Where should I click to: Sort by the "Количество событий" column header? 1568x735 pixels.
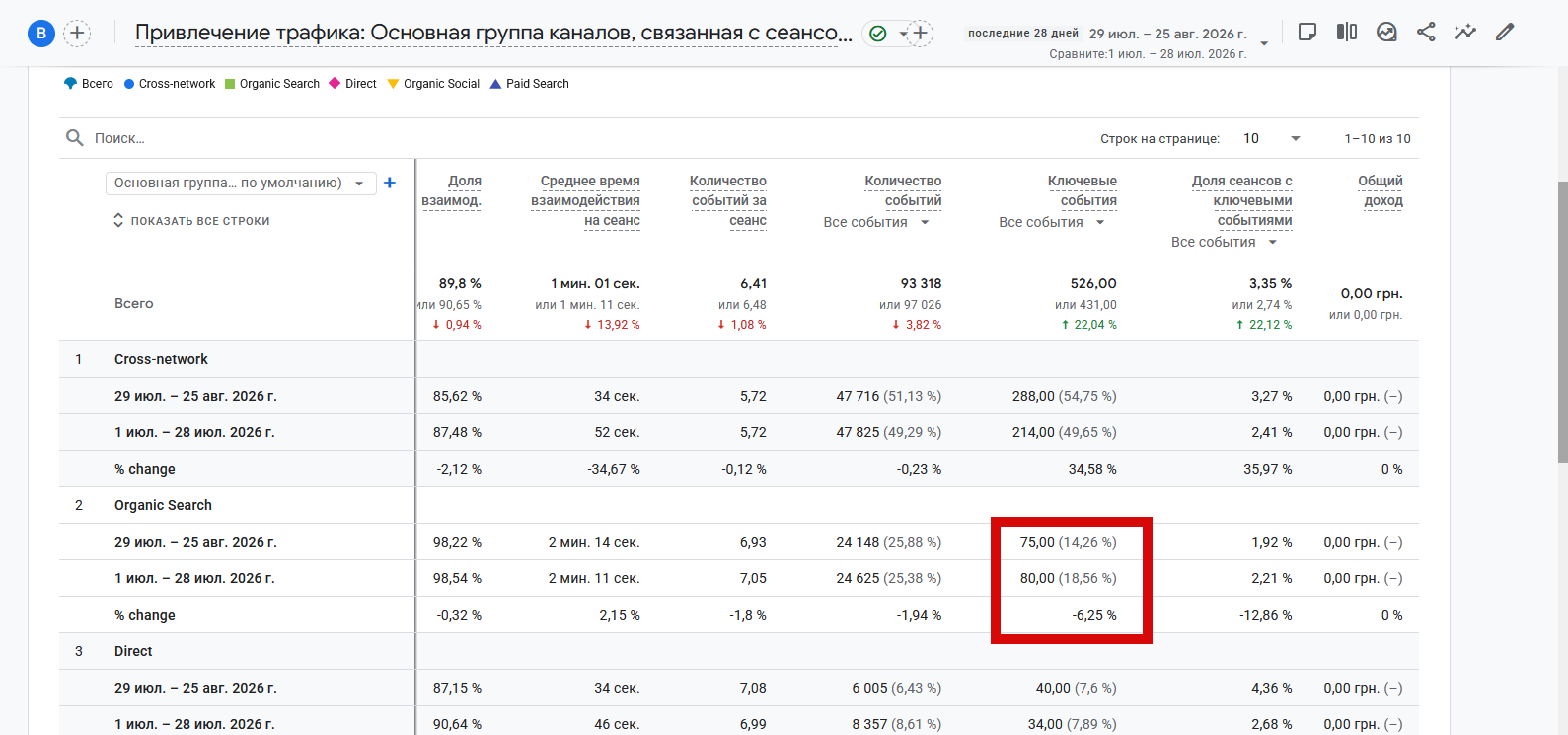click(903, 190)
